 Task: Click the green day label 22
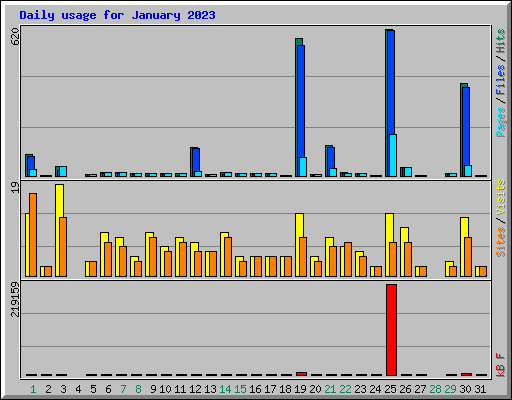(345, 389)
